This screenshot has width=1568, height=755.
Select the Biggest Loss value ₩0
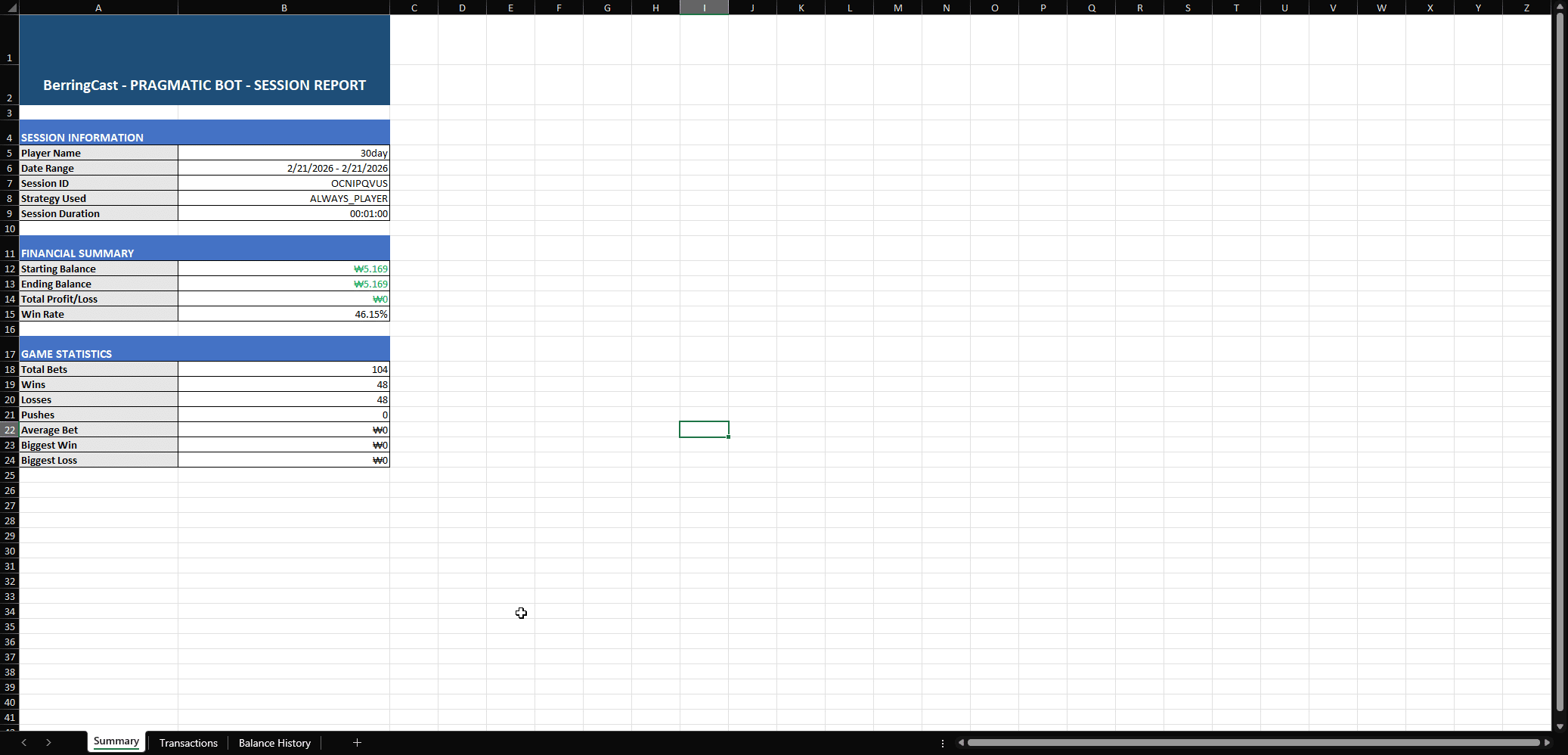pyautogui.click(x=284, y=460)
